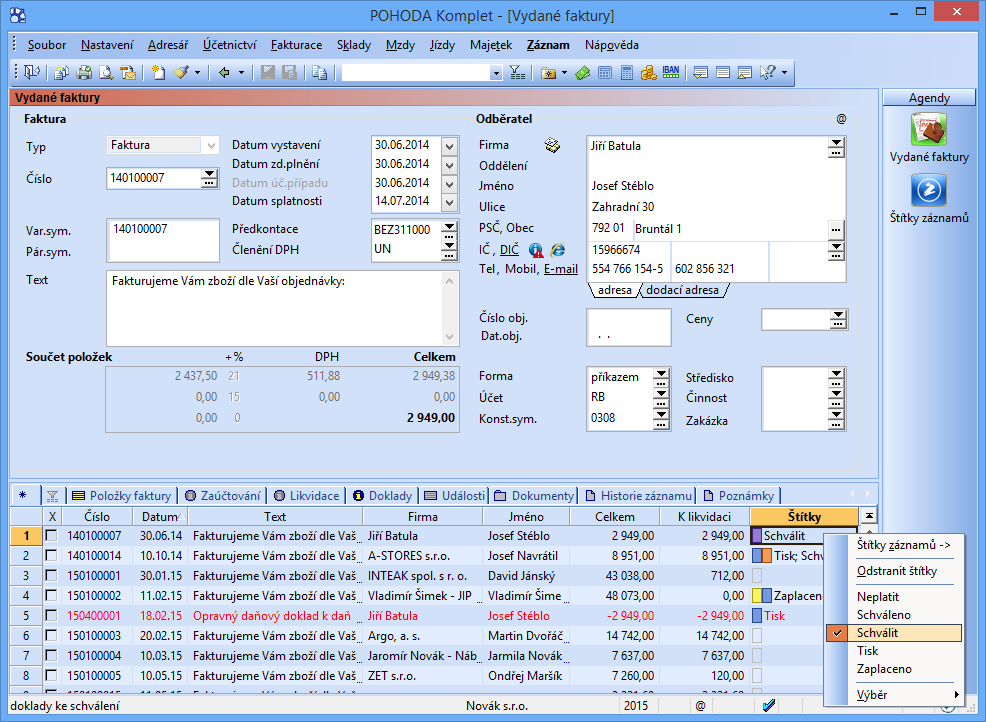Click the ellipsis button next to Bruntál 1
The width and height of the screenshot is (986, 722).
coord(835,230)
